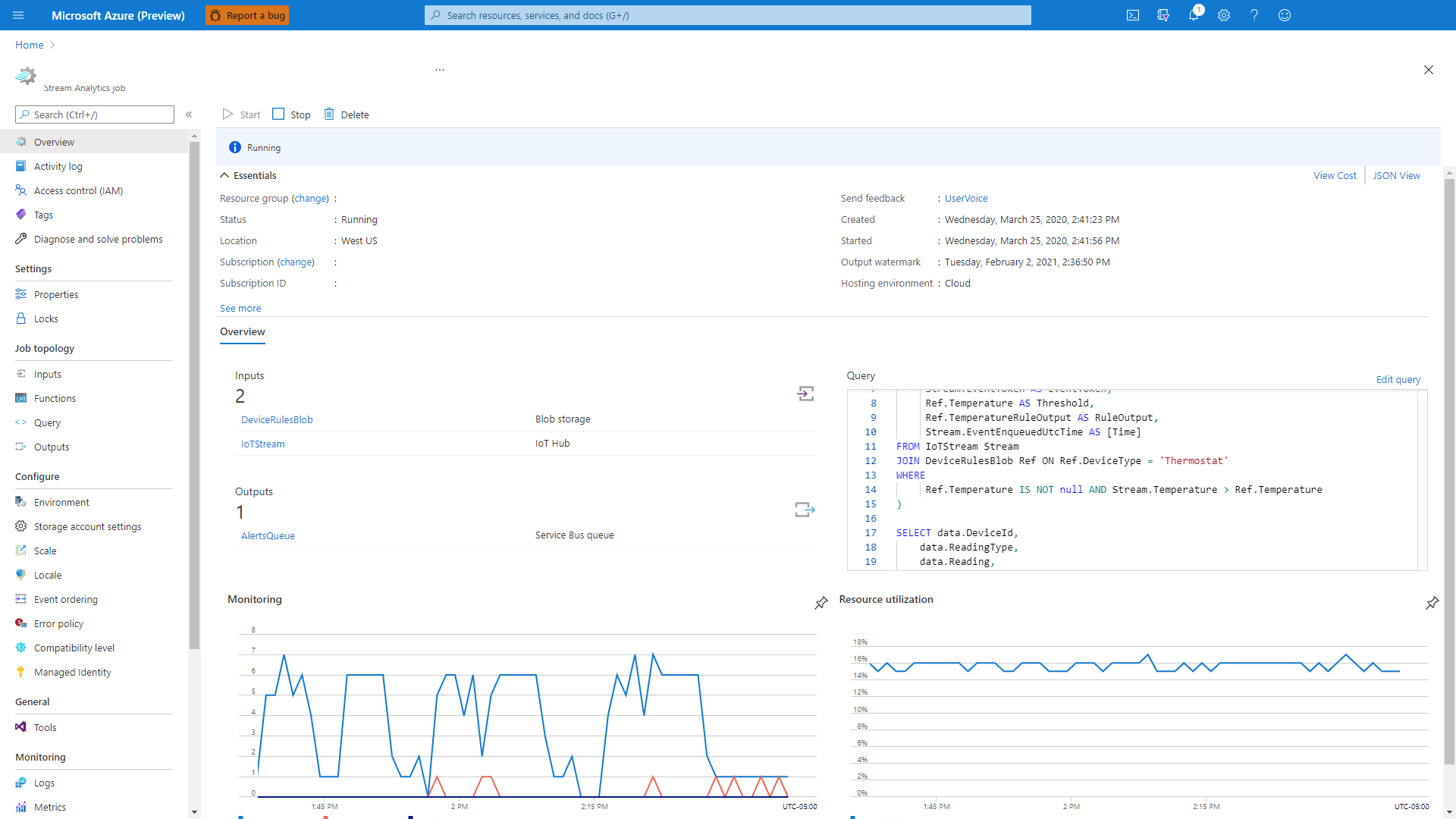Toggle Access control IAM section
Viewport: 1456px width, 819px height.
tap(79, 190)
